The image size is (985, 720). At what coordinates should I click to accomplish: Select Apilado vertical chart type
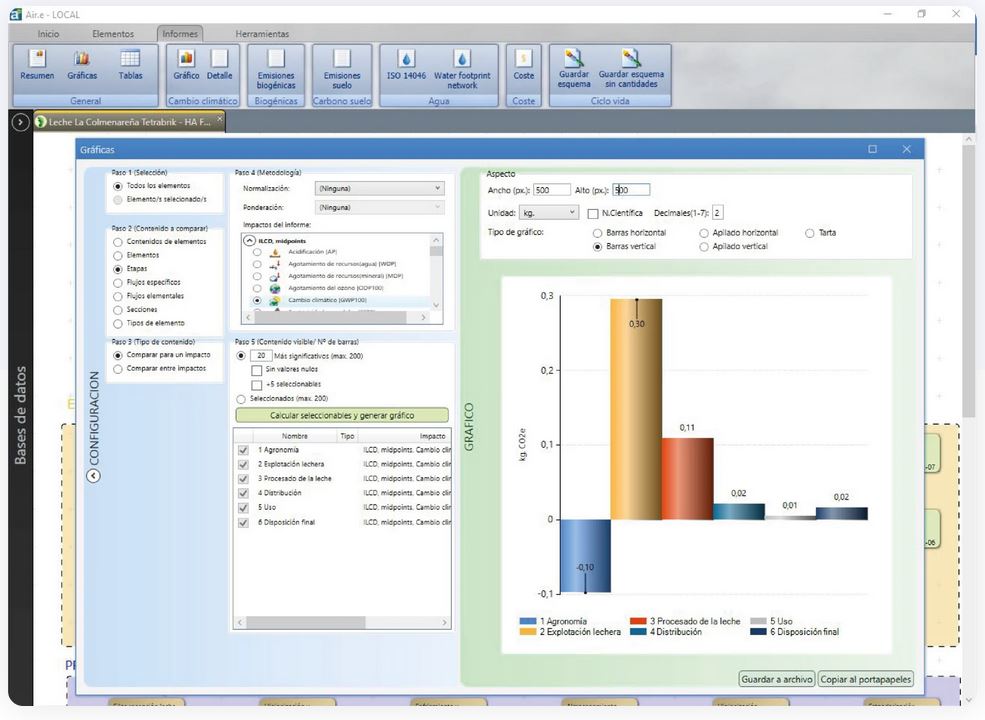click(x=704, y=247)
